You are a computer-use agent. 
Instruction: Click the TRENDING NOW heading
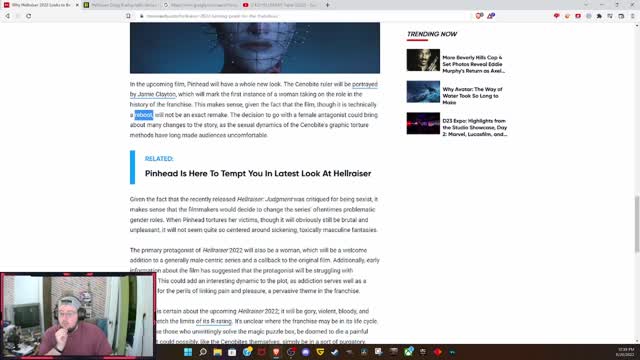pyautogui.click(x=432, y=34)
